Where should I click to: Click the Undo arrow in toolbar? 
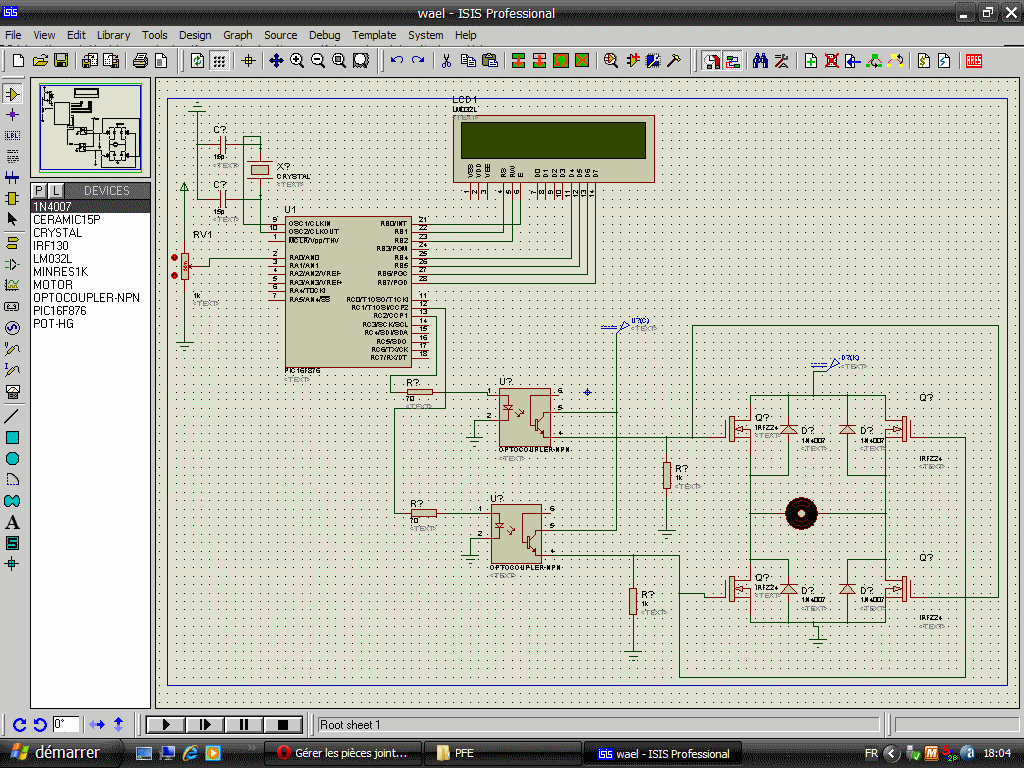[x=397, y=61]
